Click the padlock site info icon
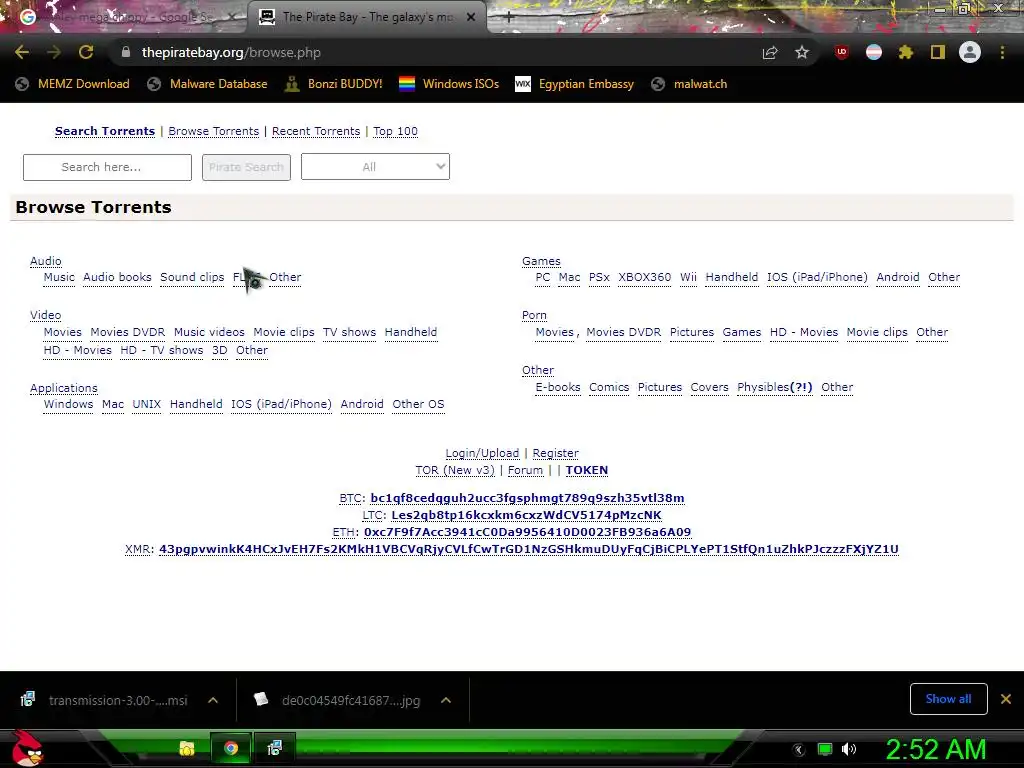 pos(126,52)
